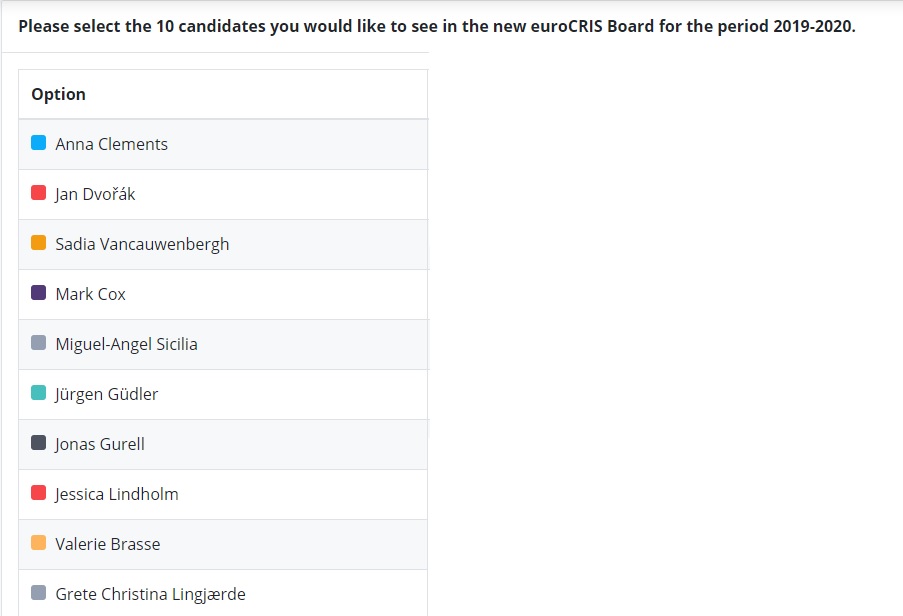Click the orange swatch beside Sadia Vancauwenbergh
The width and height of the screenshot is (903, 616).
tap(39, 242)
